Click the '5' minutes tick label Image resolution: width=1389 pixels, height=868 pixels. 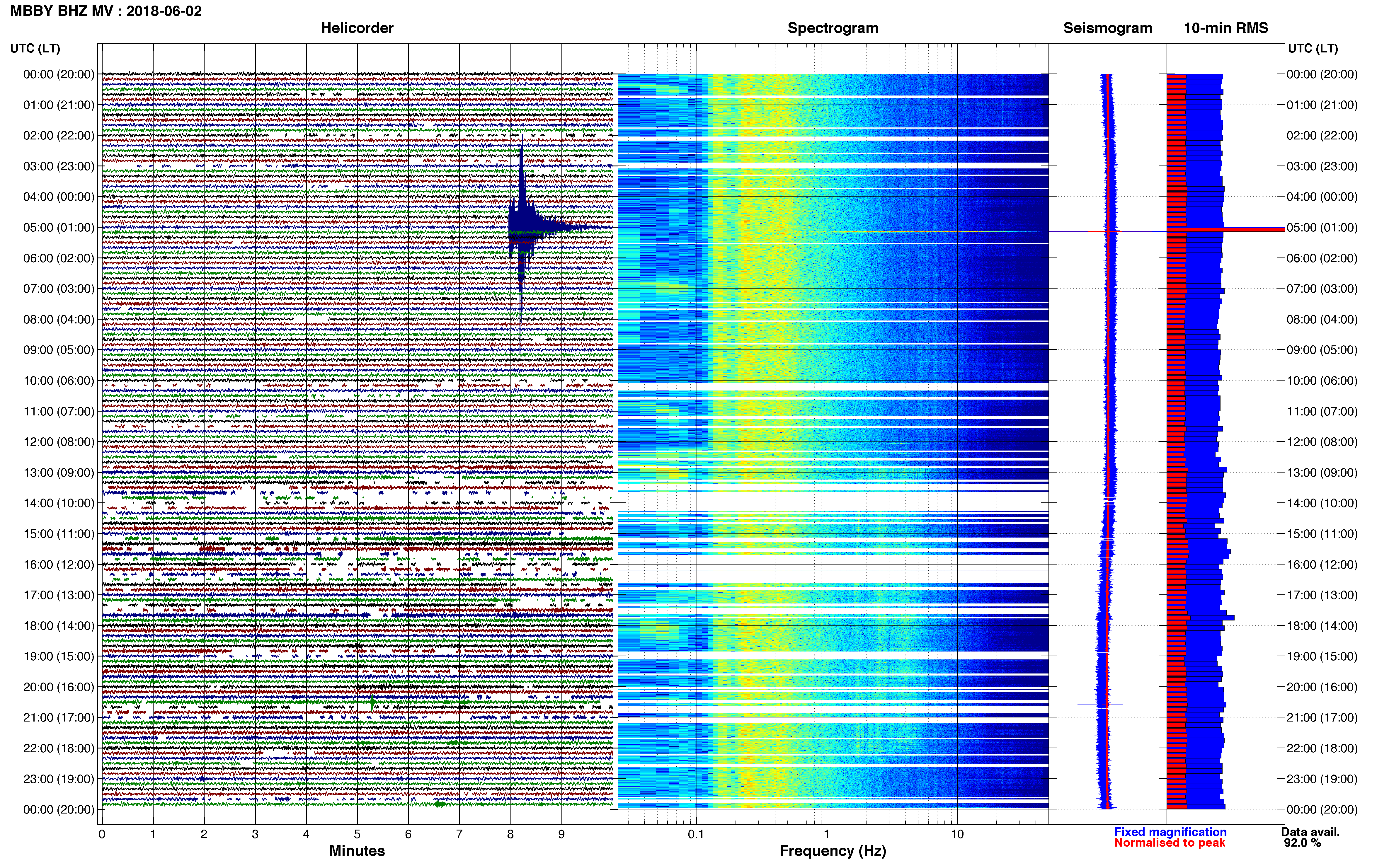click(357, 834)
